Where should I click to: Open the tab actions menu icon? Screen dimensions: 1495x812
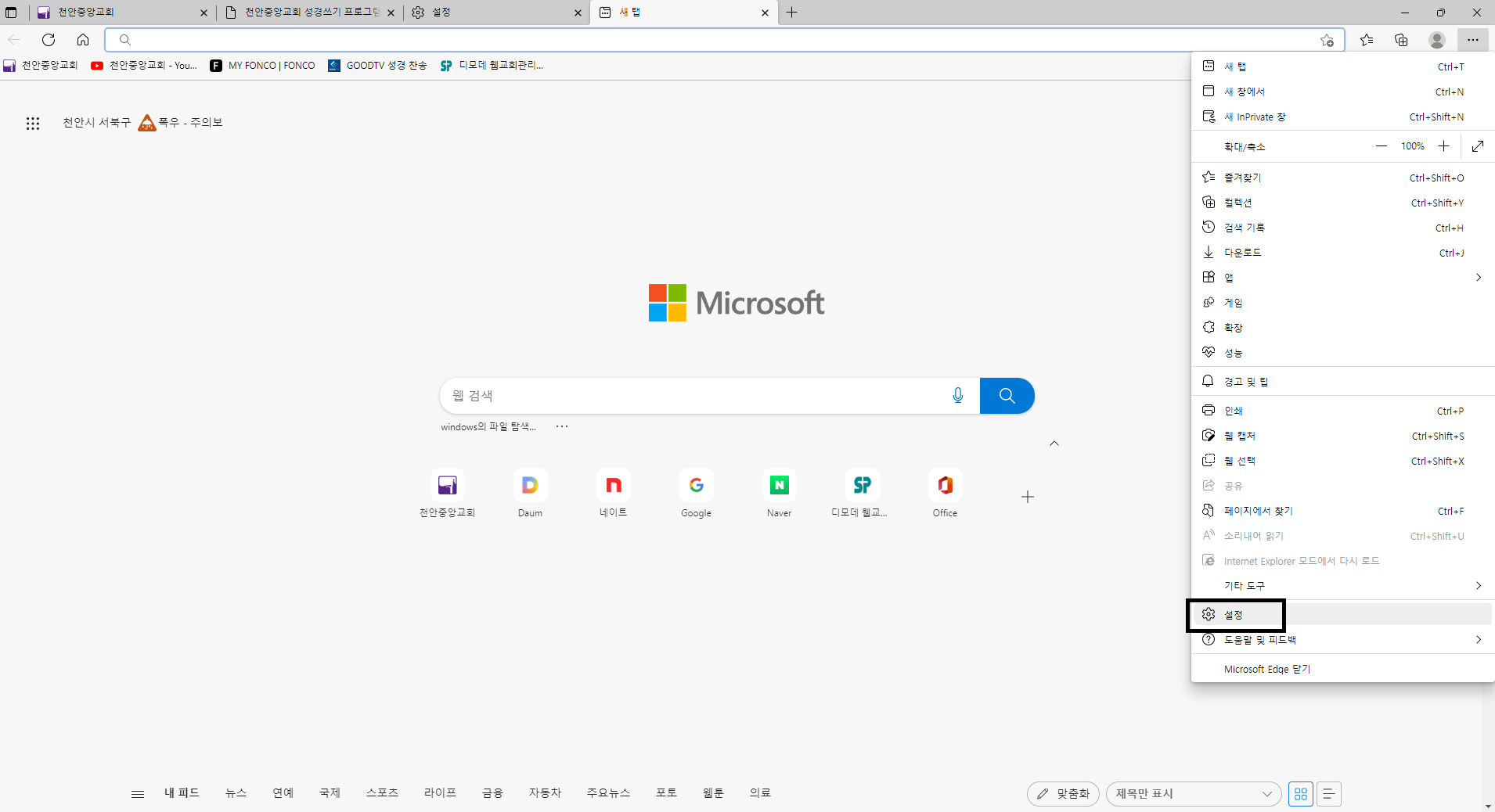point(11,13)
